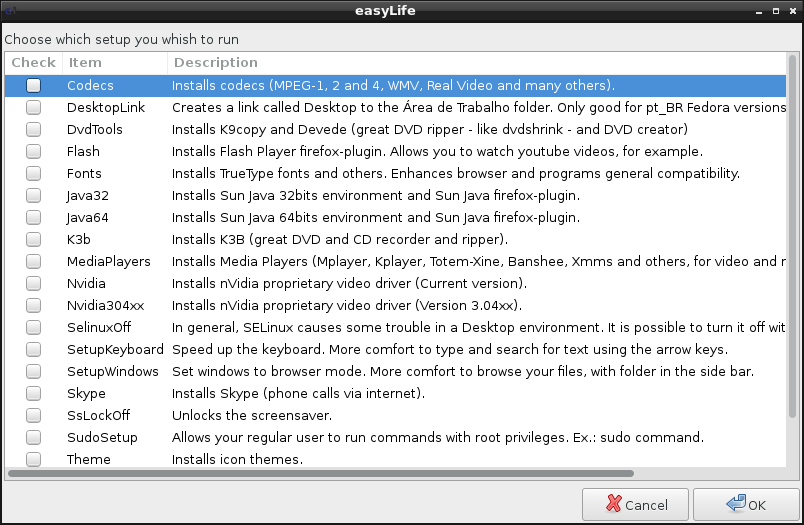
Task: Select the SelinuxOff item name
Action: pos(99,328)
